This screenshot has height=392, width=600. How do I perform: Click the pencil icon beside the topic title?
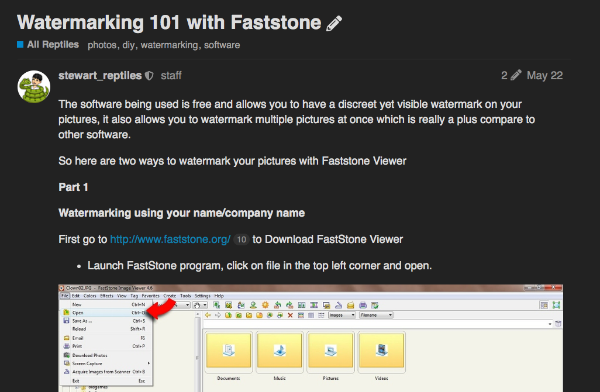coord(334,24)
